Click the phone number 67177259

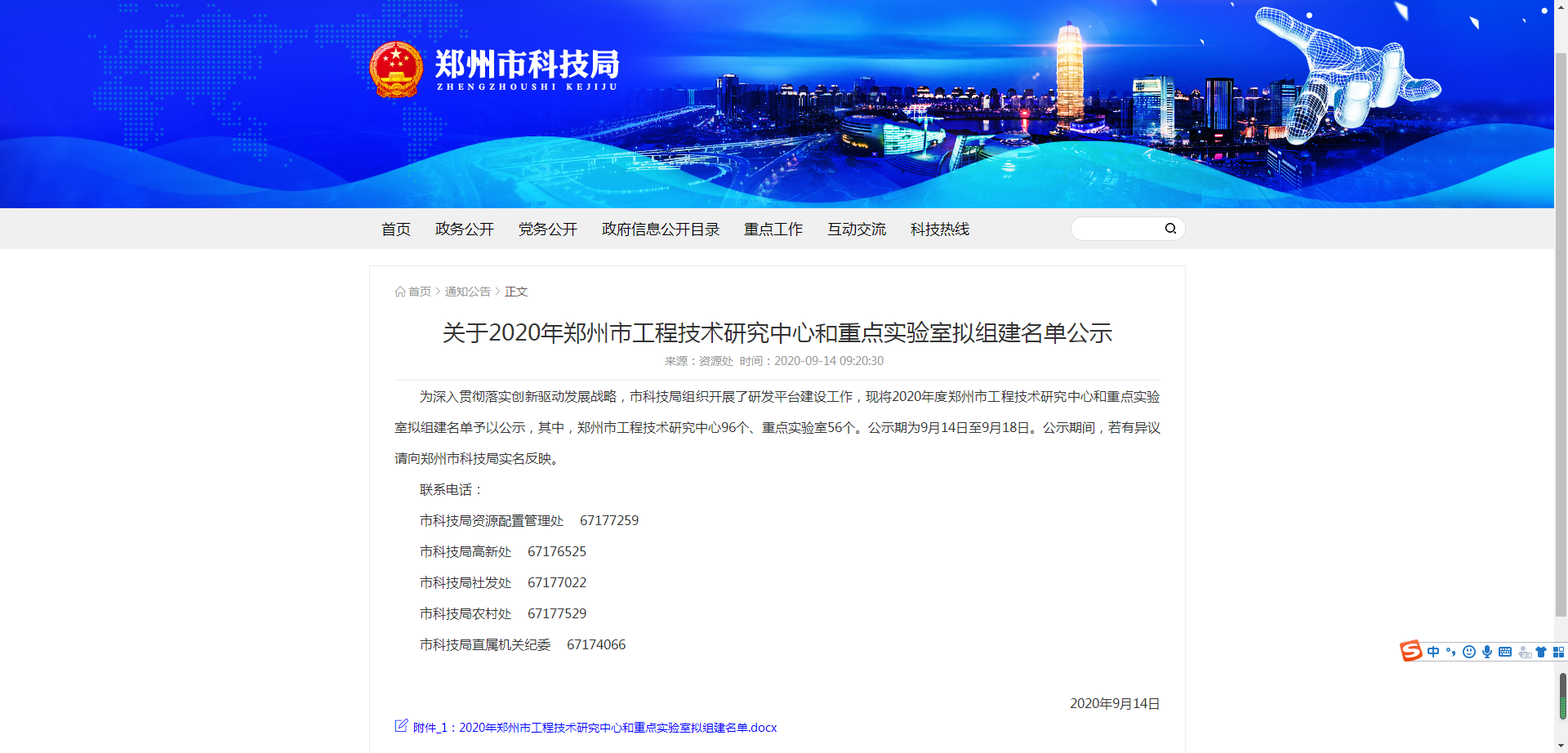(x=609, y=521)
